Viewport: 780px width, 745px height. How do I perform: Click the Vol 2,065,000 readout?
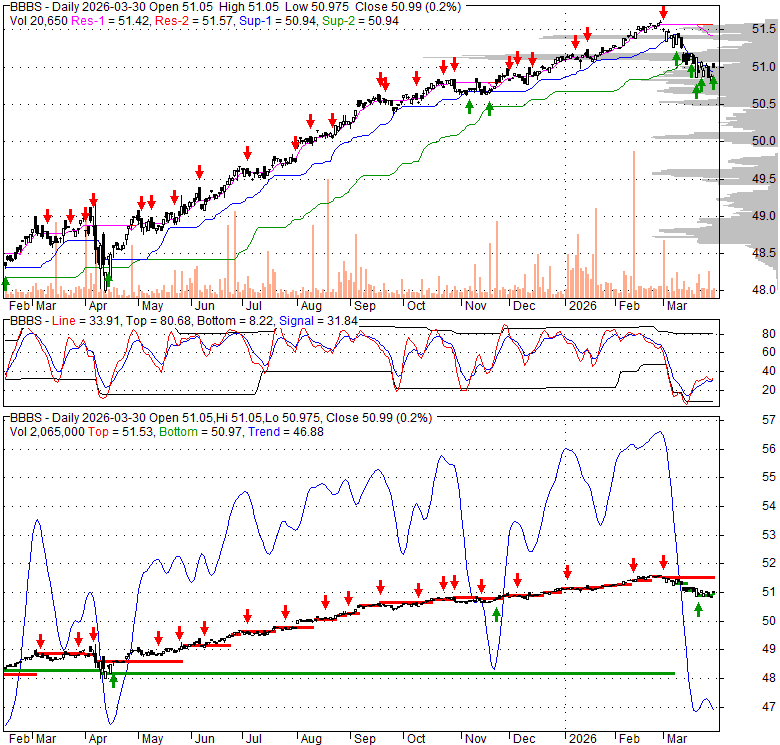(x=47, y=432)
